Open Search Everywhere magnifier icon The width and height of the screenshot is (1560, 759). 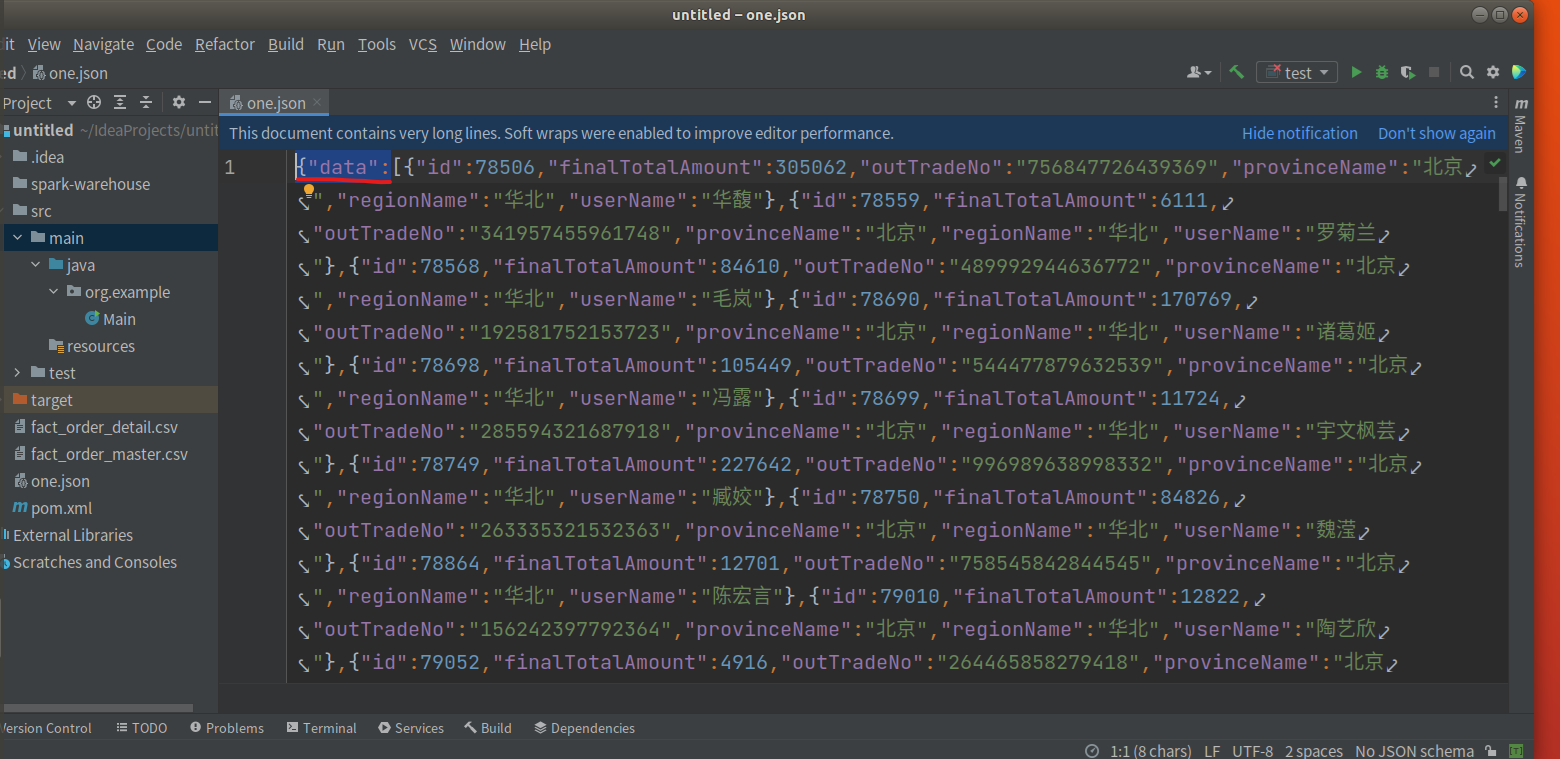tap(1466, 72)
